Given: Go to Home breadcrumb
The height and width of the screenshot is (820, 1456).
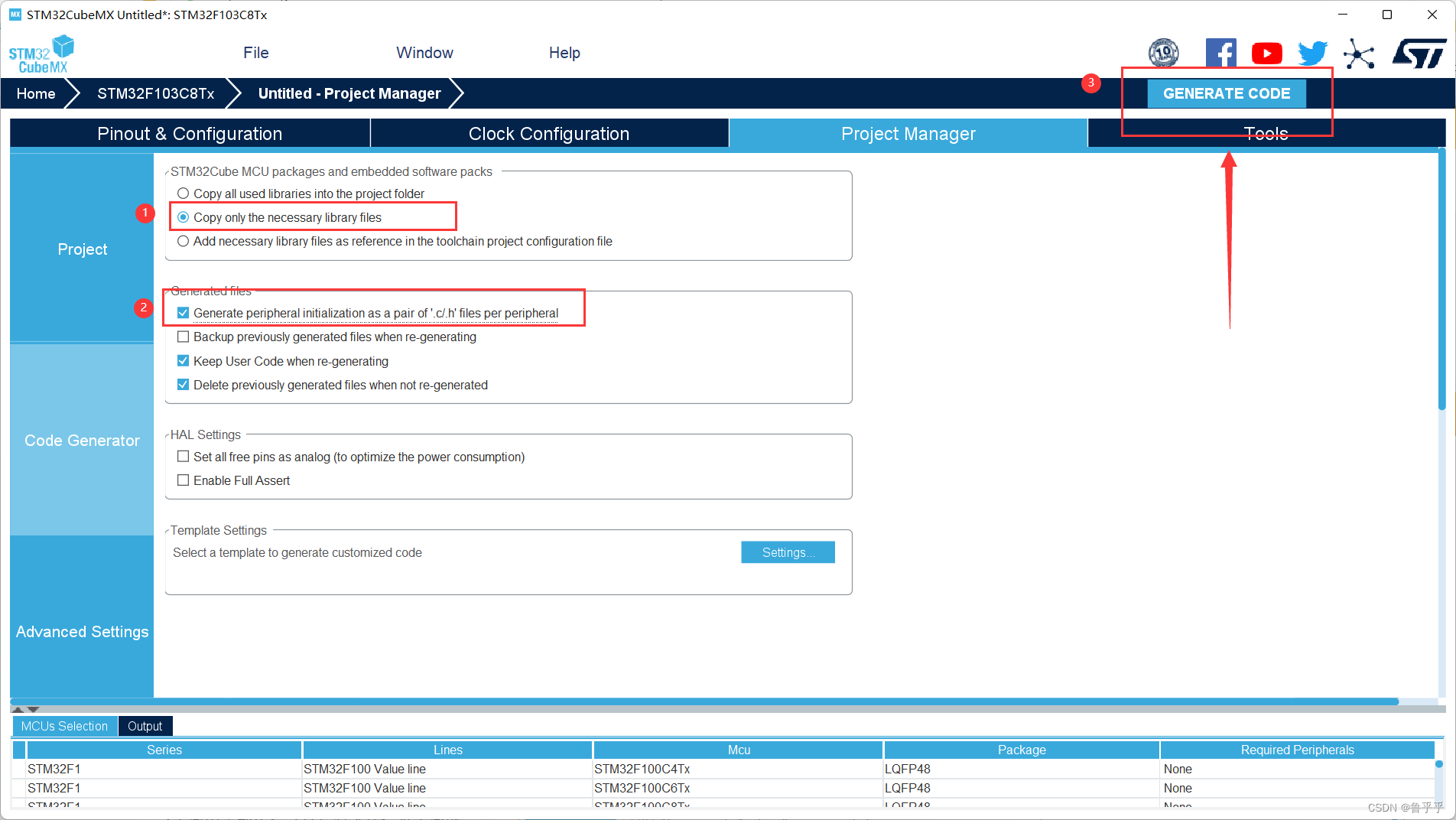Looking at the screenshot, I should coord(36,93).
